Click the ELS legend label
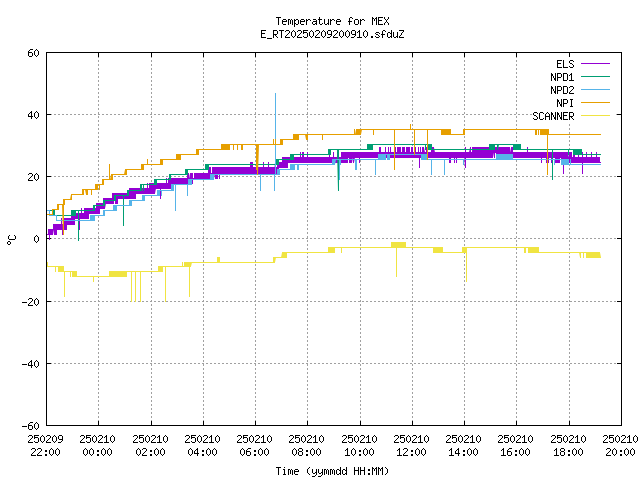Screen dimensions: 640x480 point(565,64)
